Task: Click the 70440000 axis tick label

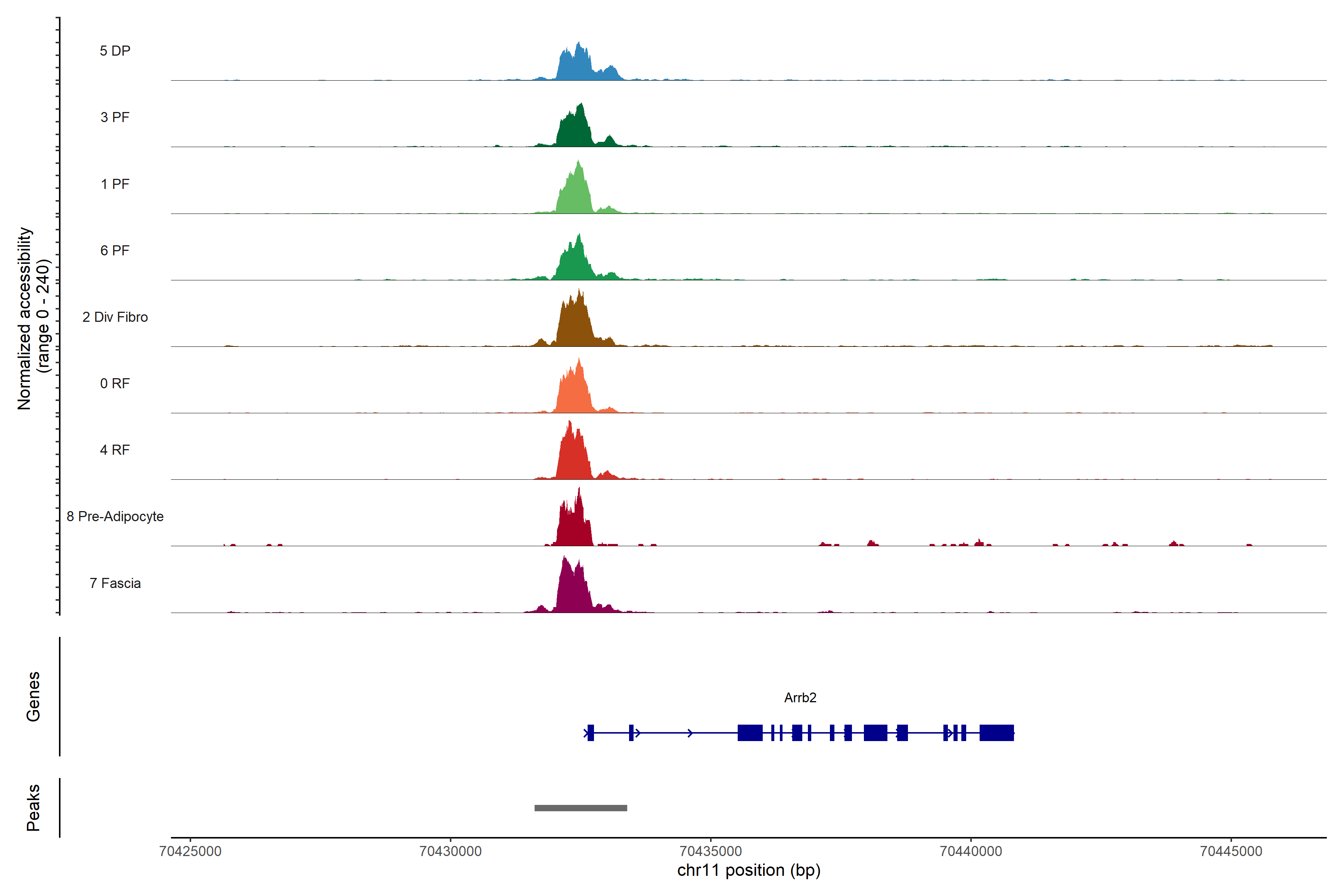Action: pyautogui.click(x=971, y=851)
